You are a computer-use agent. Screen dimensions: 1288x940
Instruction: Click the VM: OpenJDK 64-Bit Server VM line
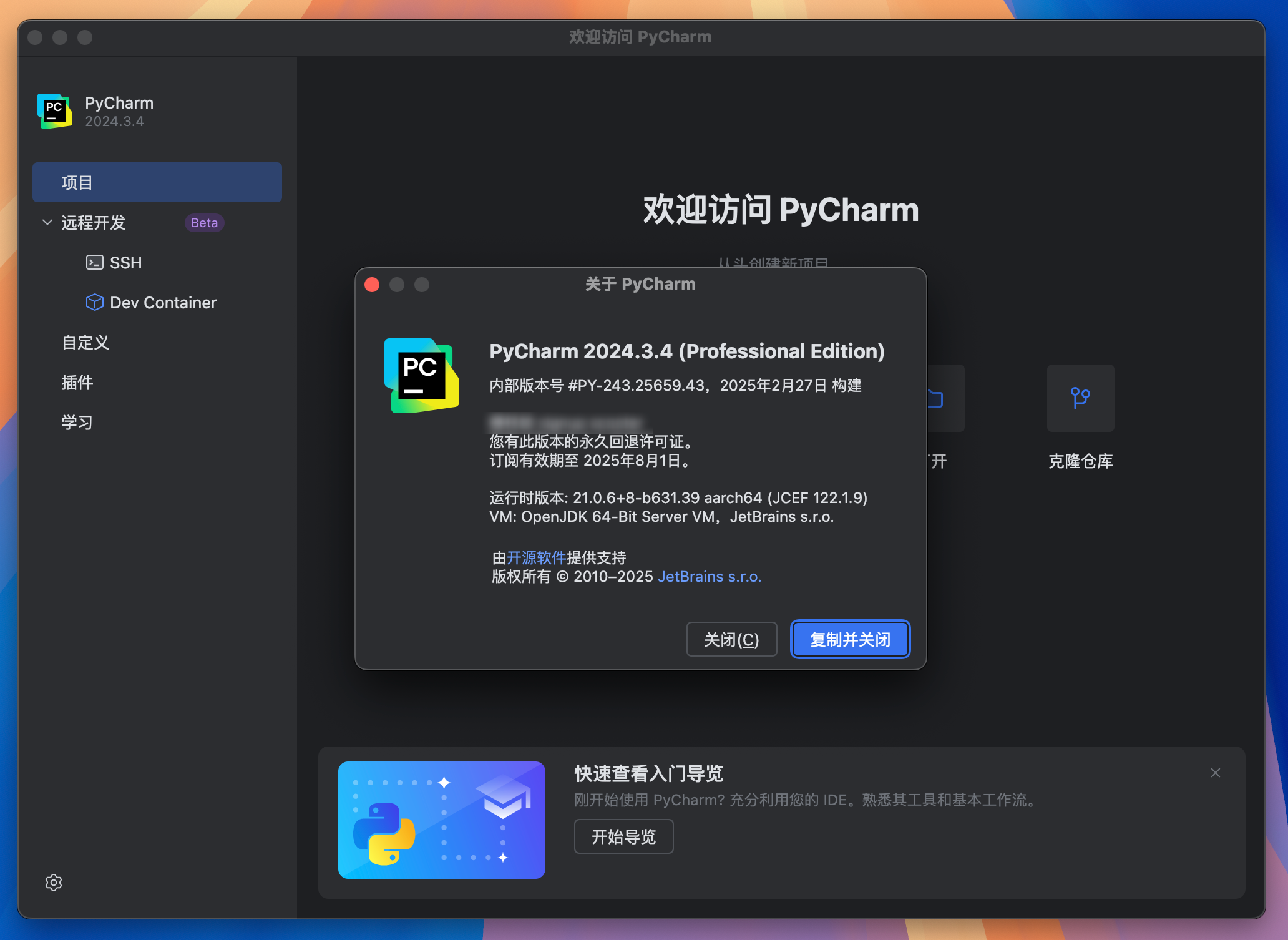tap(661, 517)
